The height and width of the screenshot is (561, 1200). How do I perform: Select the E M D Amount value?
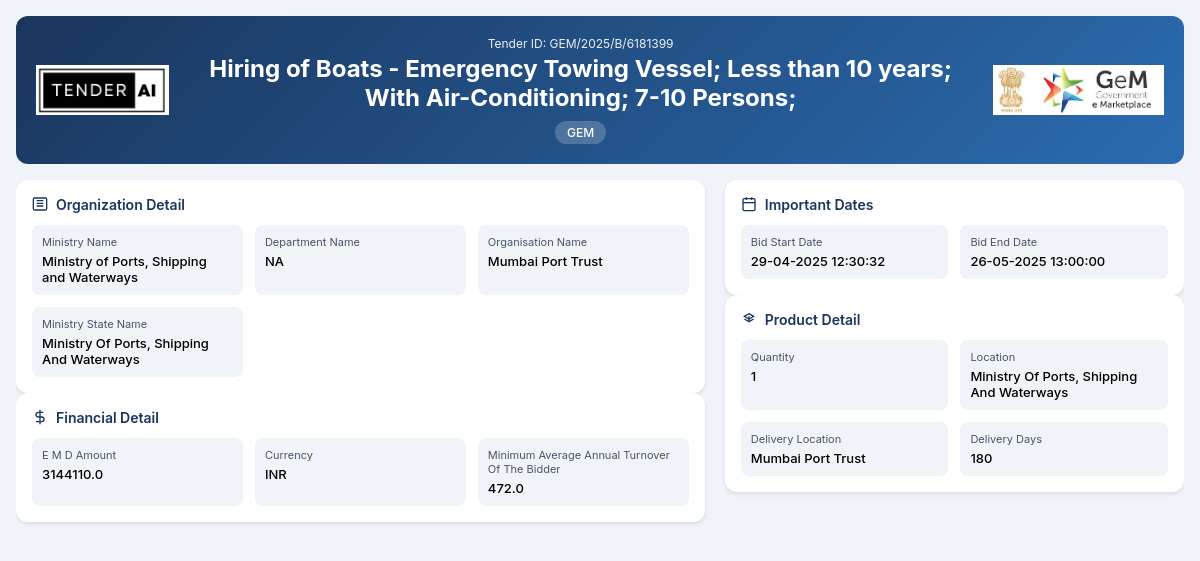click(72, 474)
